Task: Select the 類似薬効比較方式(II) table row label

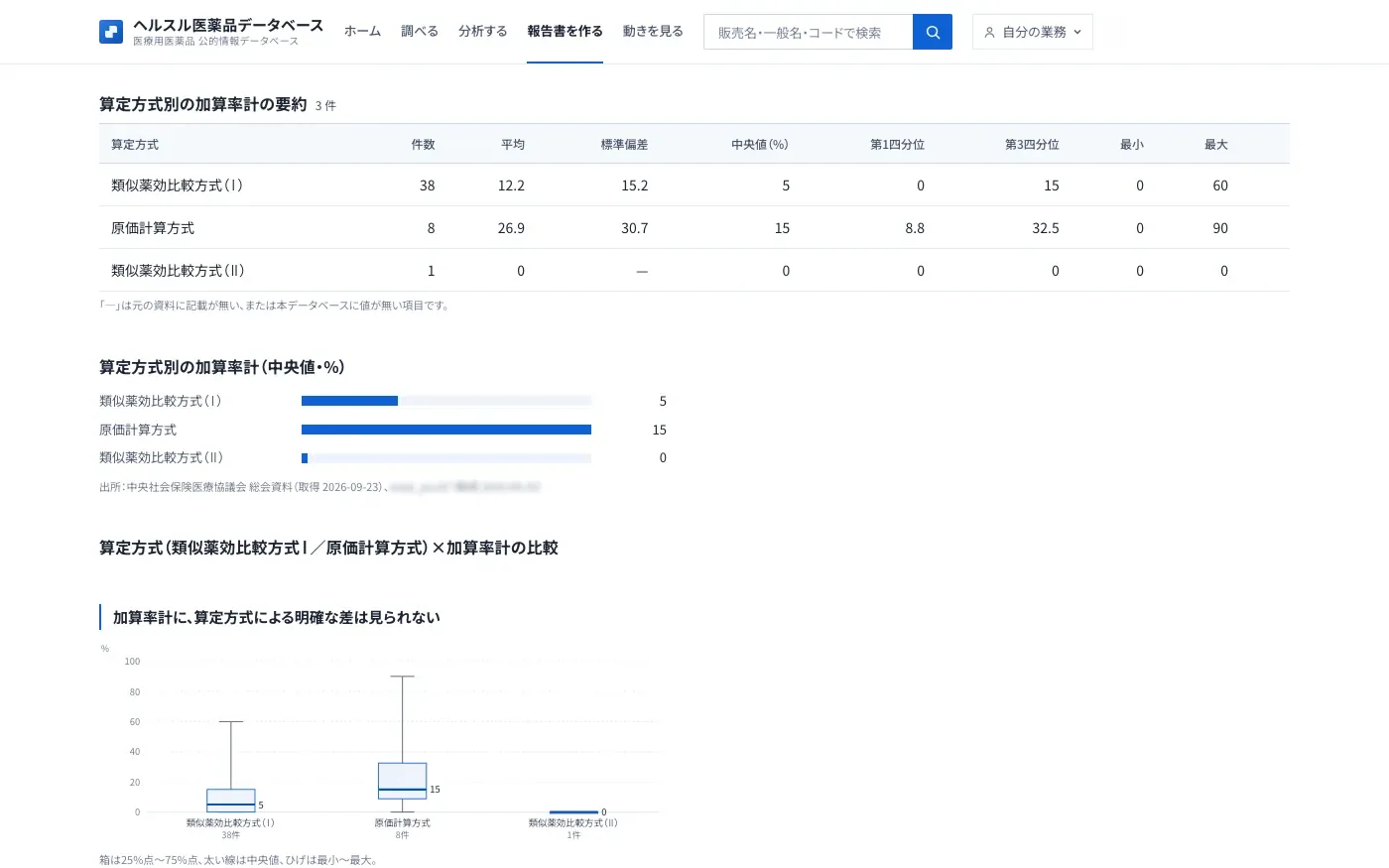Action: point(179,271)
